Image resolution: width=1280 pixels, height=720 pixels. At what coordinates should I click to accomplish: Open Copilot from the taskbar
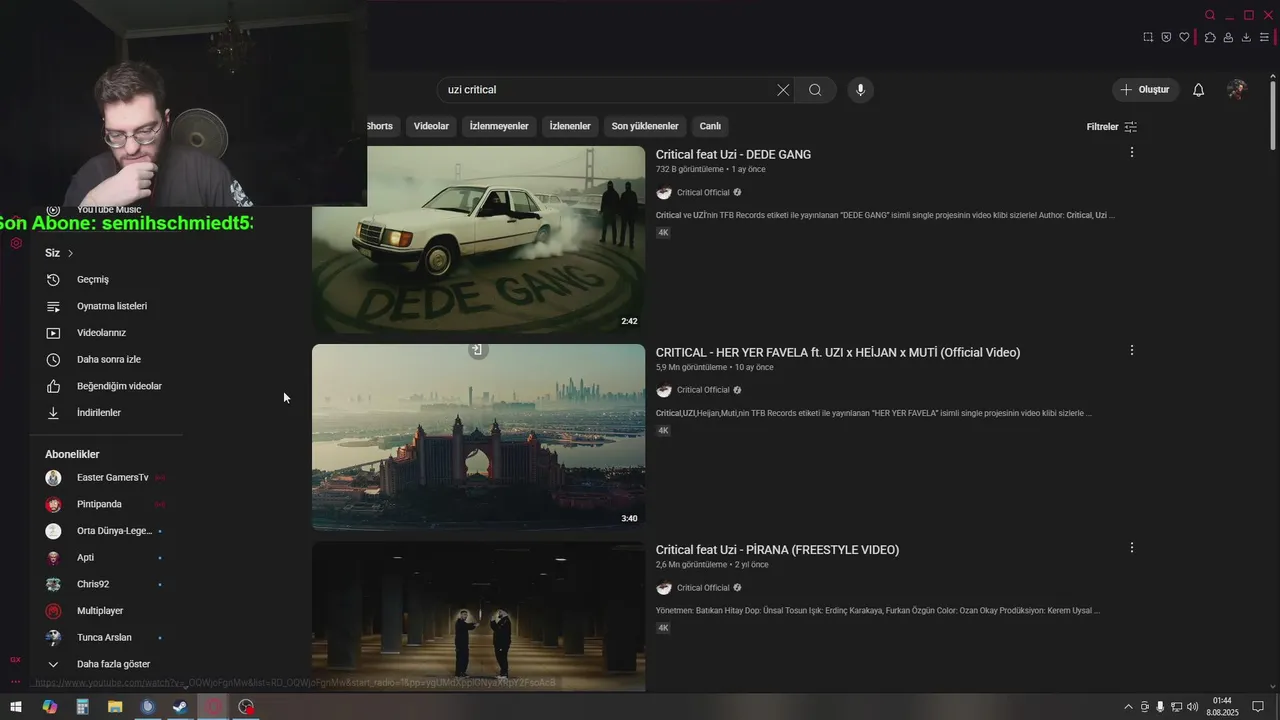pos(50,707)
